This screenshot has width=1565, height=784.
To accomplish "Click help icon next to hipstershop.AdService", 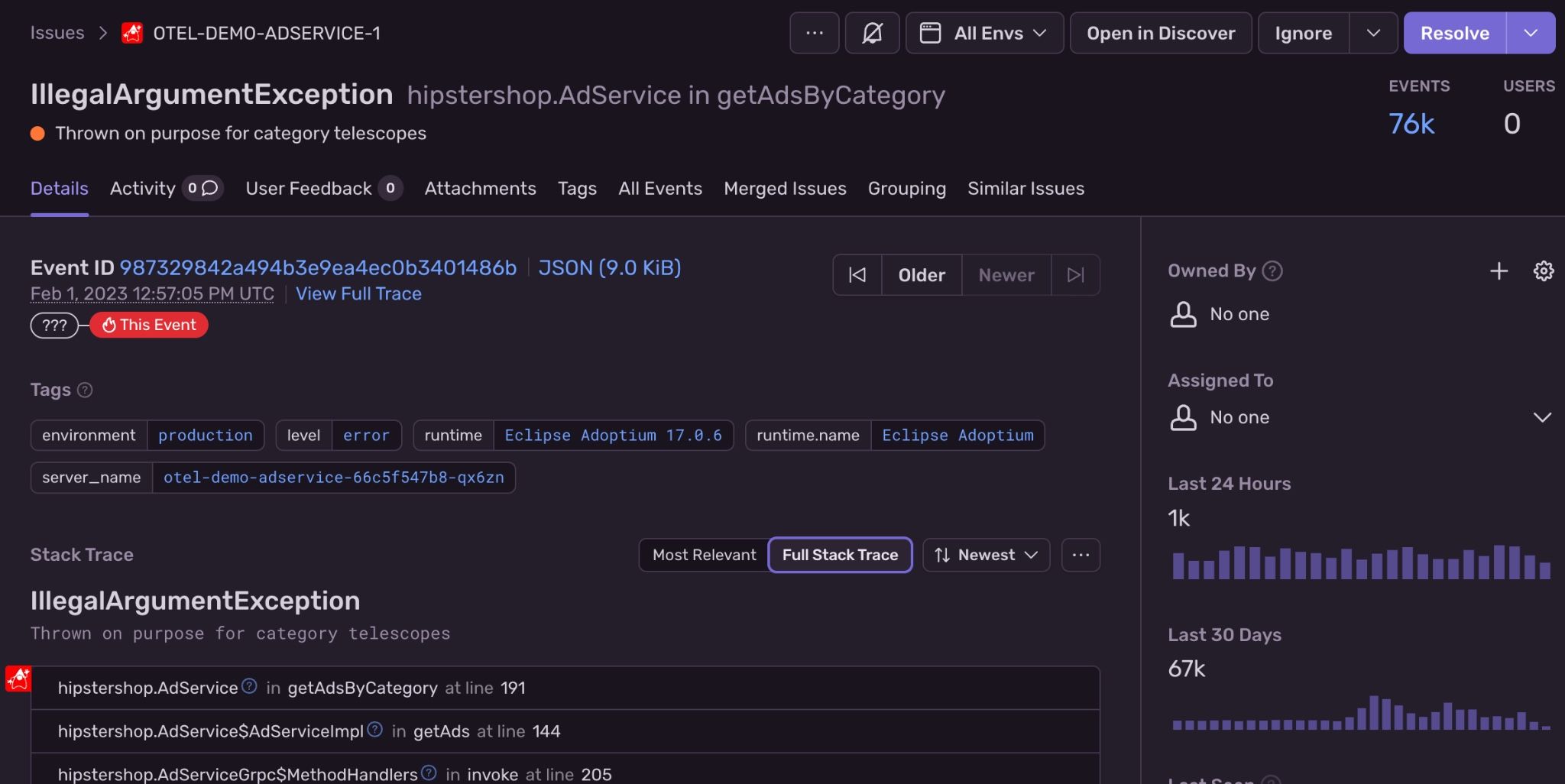I will click(x=249, y=686).
